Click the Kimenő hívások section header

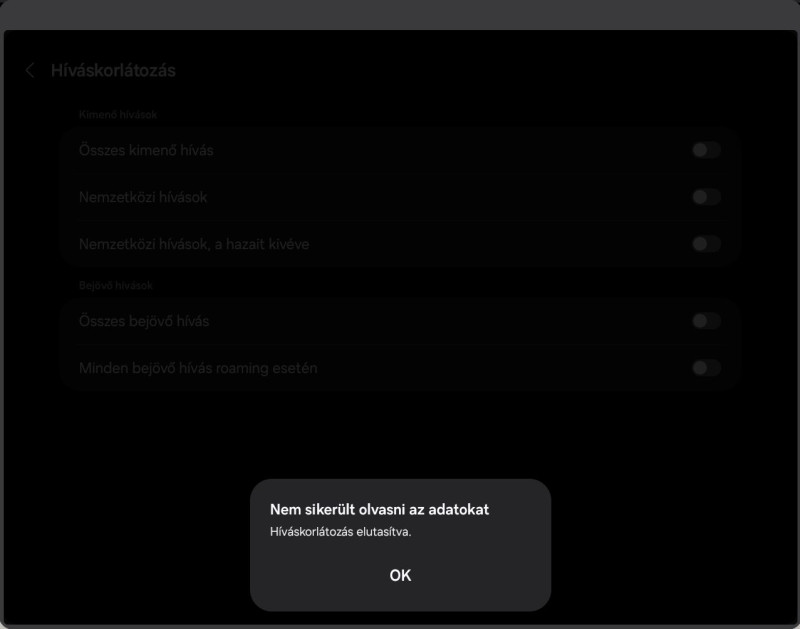(118, 115)
